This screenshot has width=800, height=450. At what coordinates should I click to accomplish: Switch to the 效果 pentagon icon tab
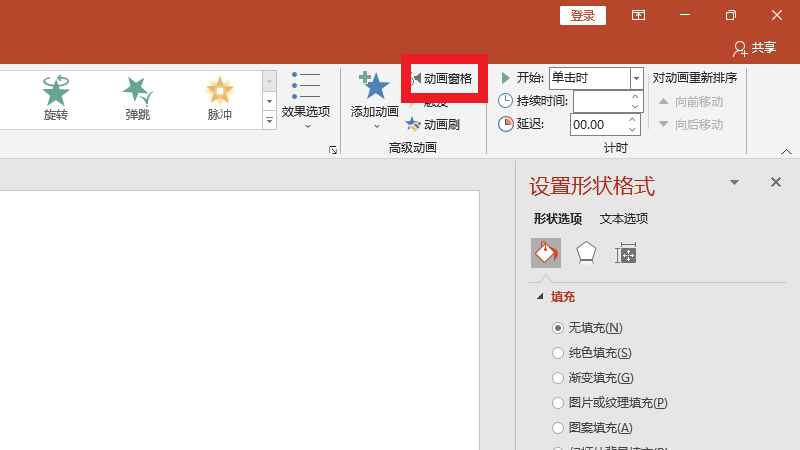point(586,253)
